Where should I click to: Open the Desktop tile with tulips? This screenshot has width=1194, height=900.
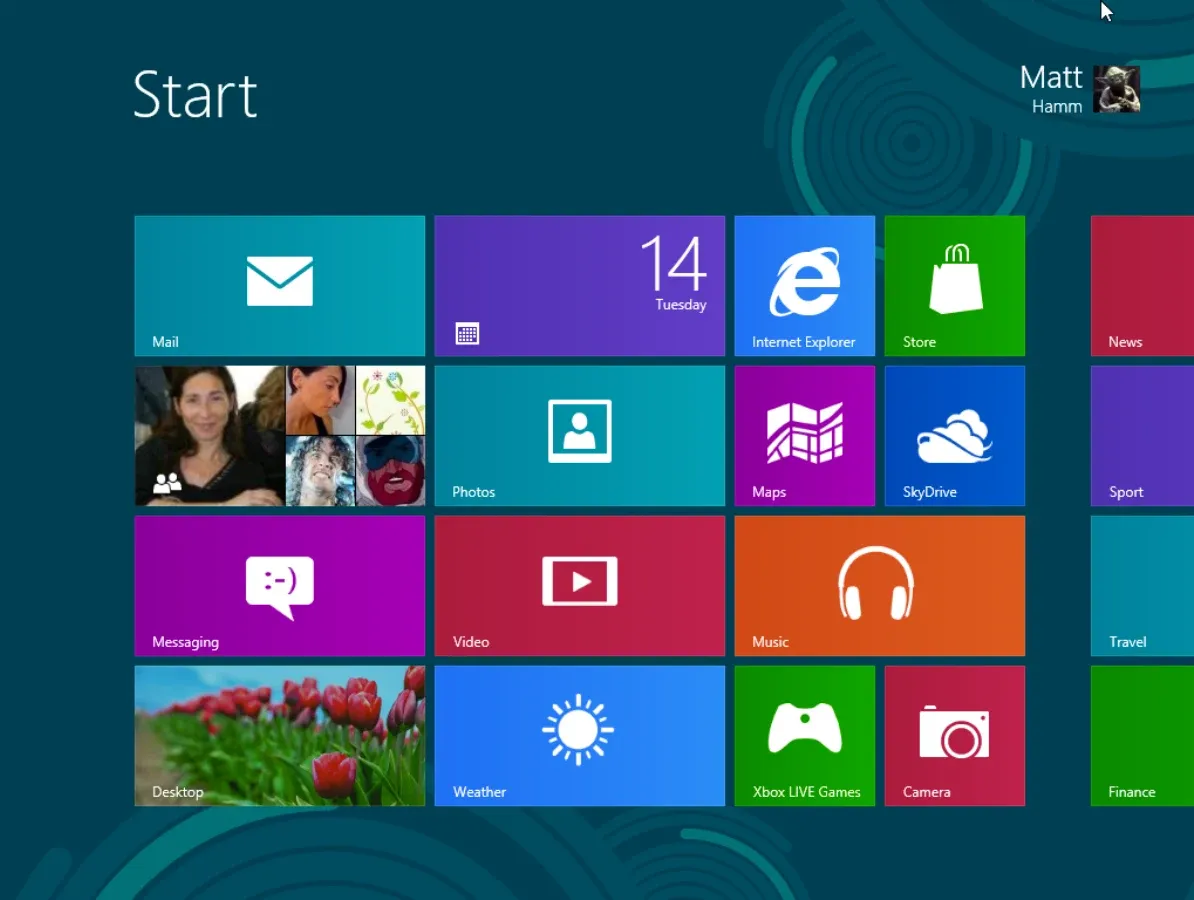(279, 736)
